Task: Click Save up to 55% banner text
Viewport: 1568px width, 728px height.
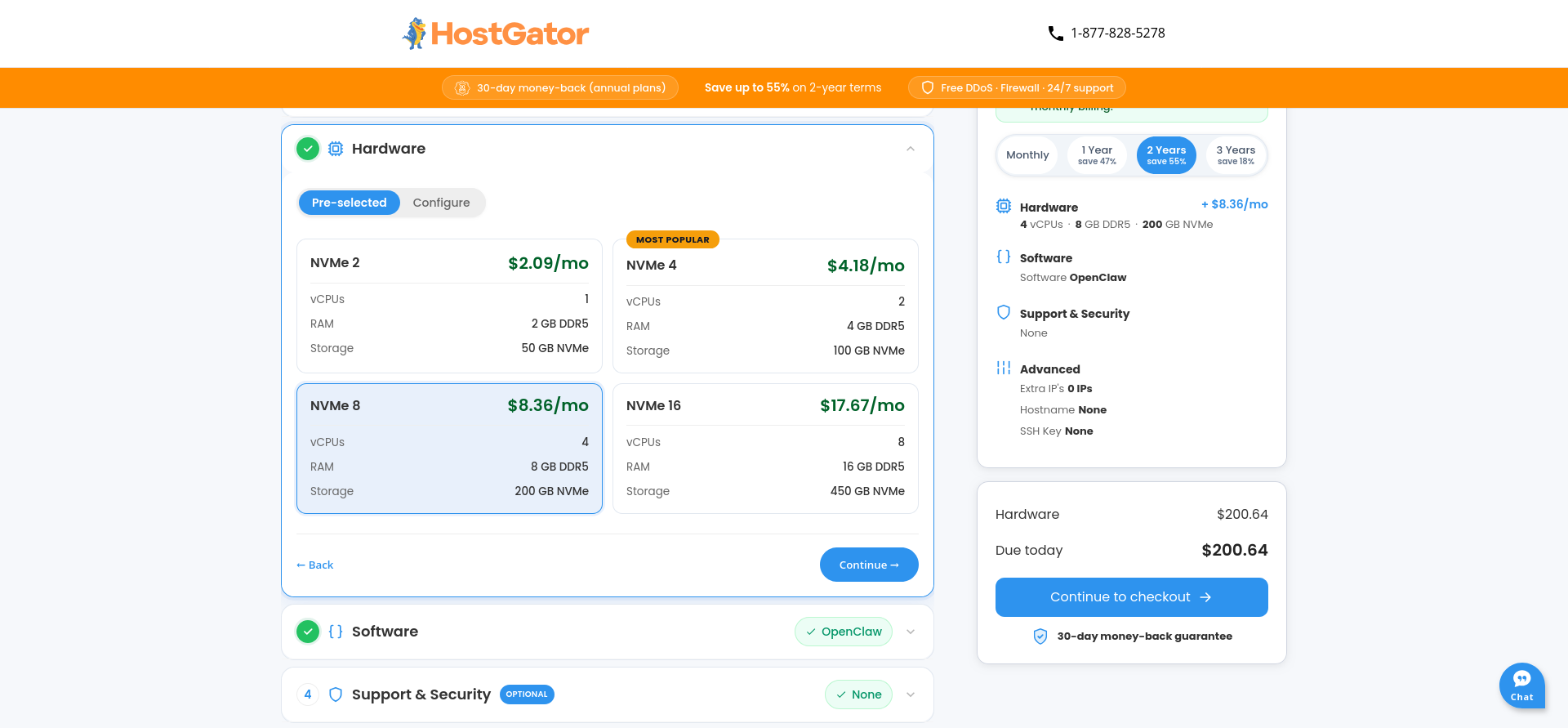Action: click(x=793, y=87)
